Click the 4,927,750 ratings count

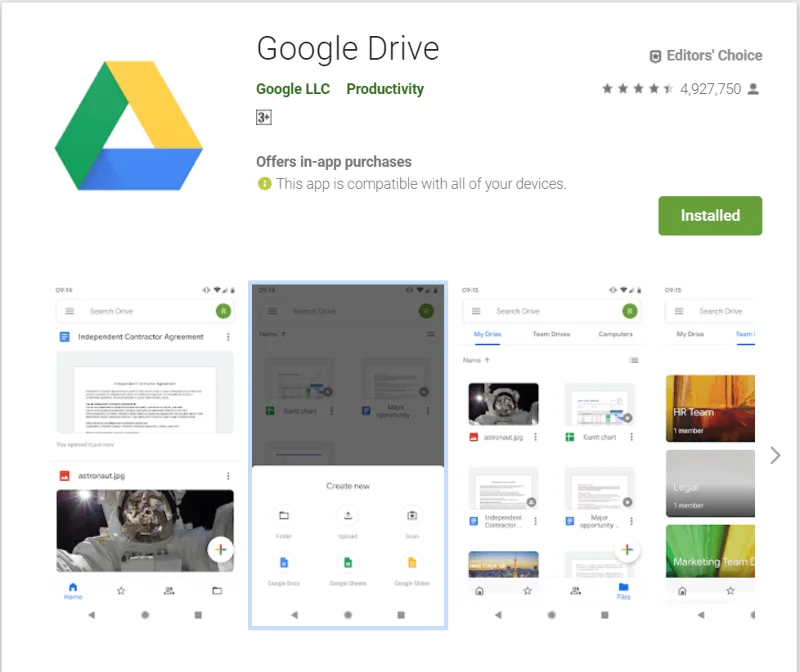point(710,89)
